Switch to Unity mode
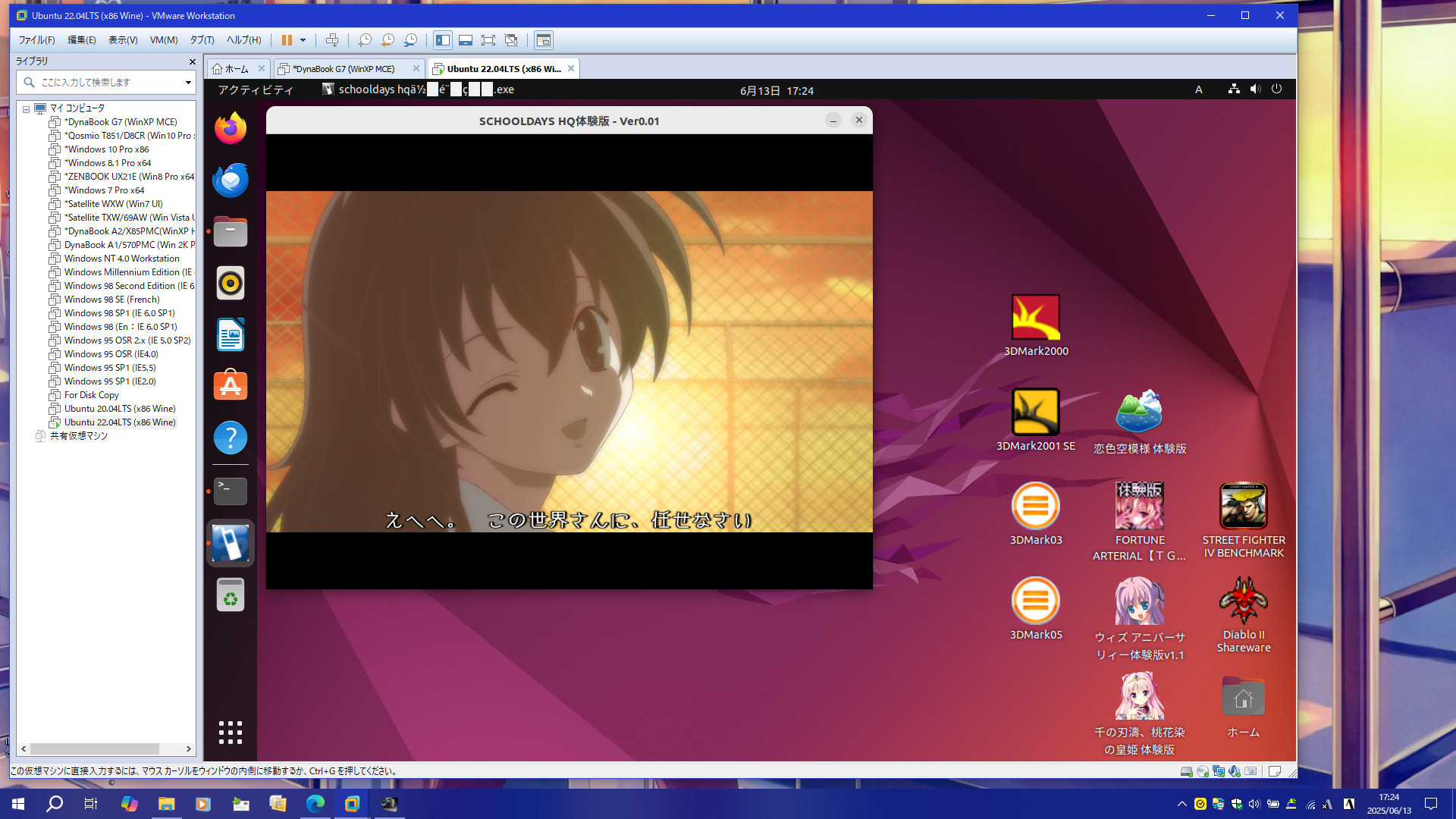 (511, 40)
